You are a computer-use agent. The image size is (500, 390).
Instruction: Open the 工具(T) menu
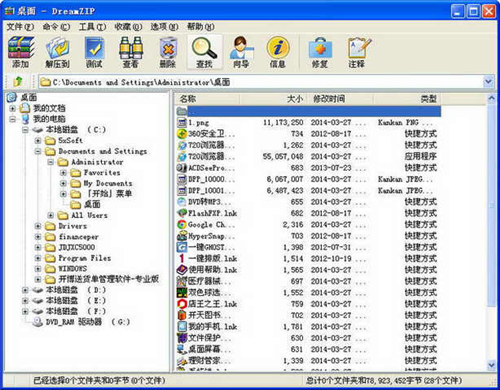[92, 27]
